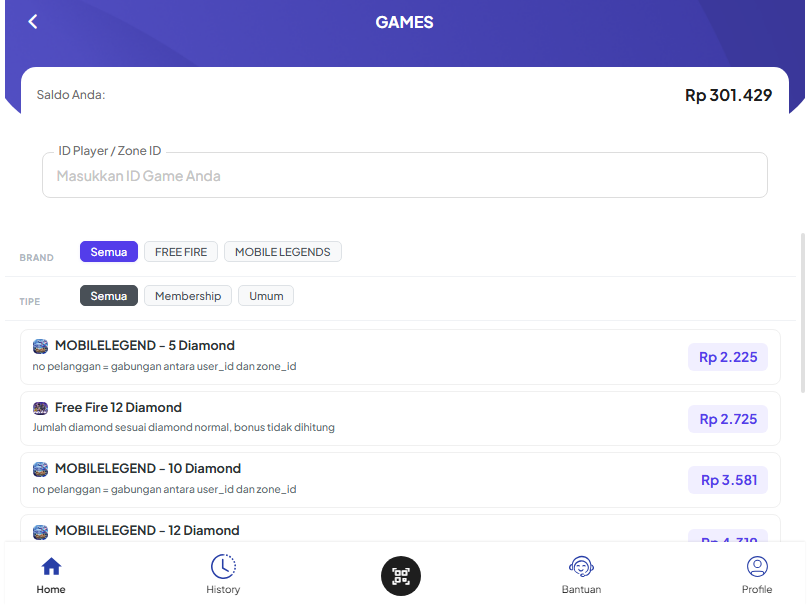Image resolution: width=808 pixels, height=605 pixels.
Task: Open the Profile icon
Action: click(x=757, y=567)
